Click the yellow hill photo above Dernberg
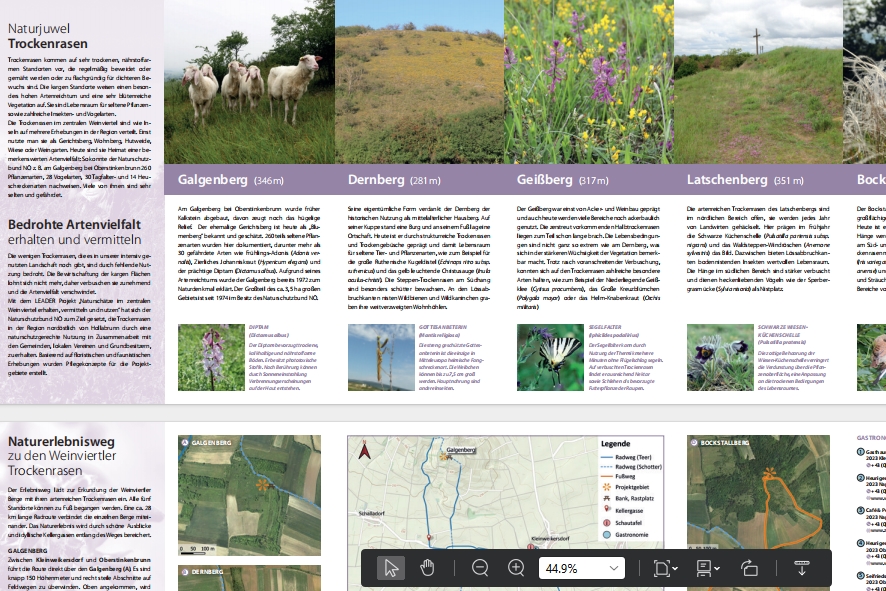 click(x=419, y=82)
